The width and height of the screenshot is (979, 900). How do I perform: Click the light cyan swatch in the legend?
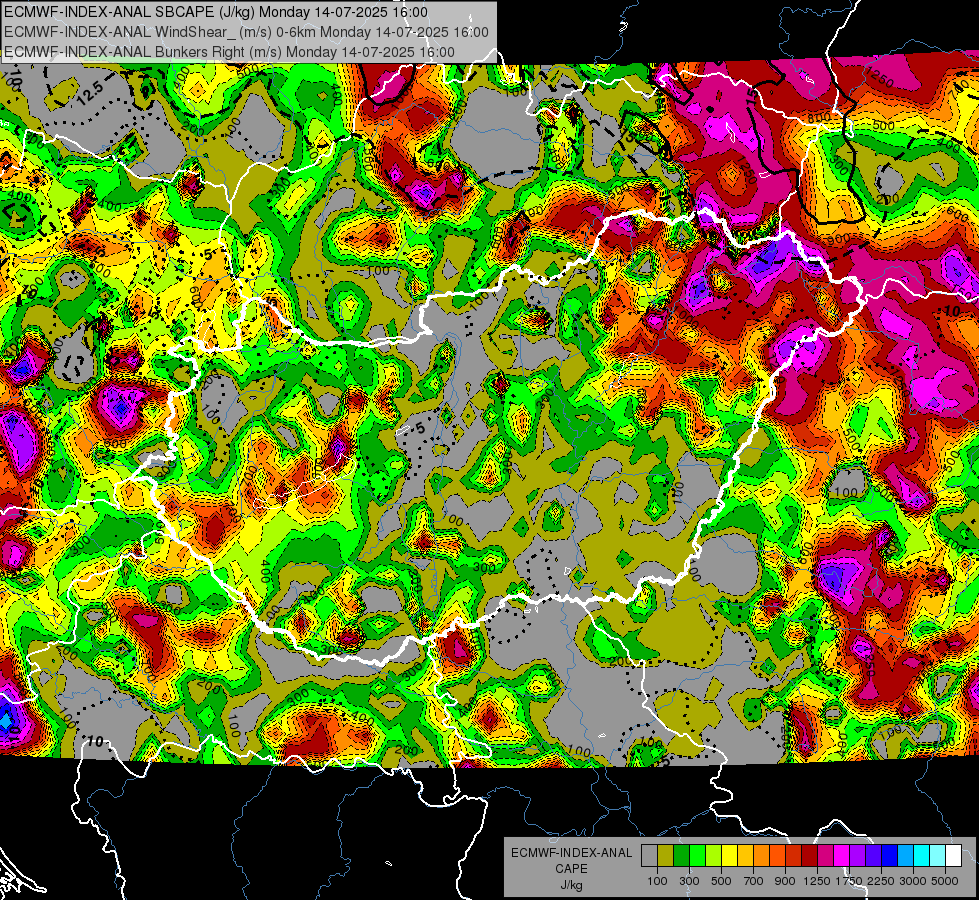point(938,856)
